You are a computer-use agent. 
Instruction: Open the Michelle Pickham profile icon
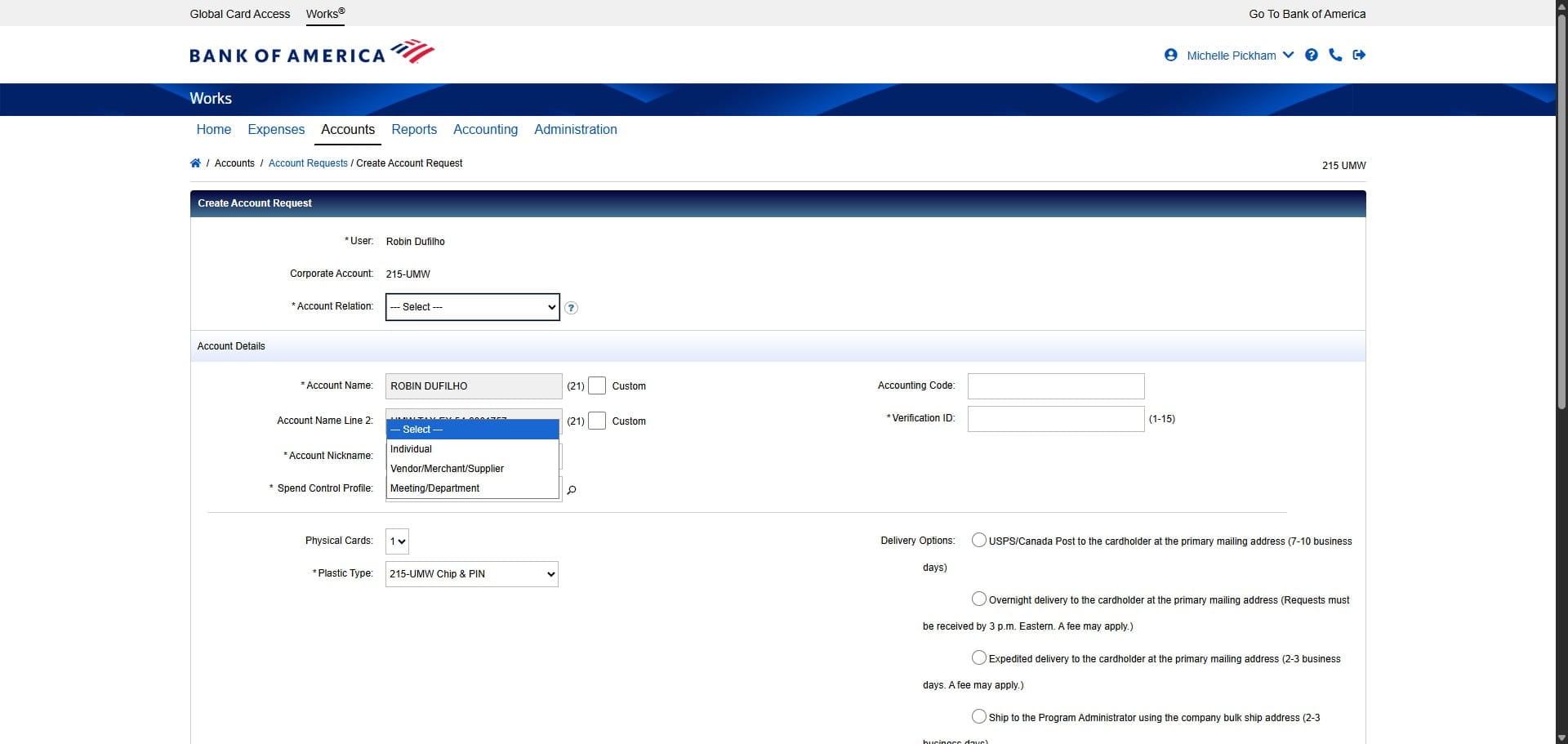1171,55
